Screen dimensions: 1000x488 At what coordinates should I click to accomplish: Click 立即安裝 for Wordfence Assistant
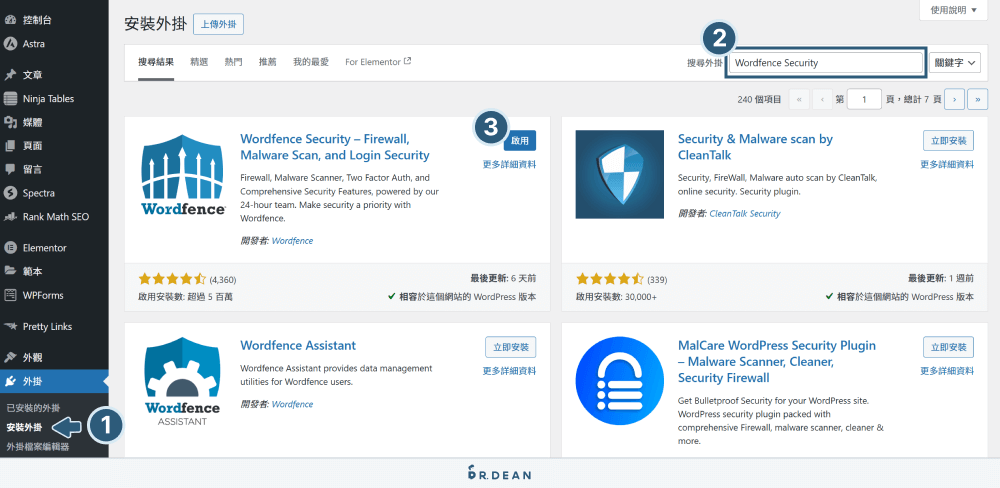(511, 347)
